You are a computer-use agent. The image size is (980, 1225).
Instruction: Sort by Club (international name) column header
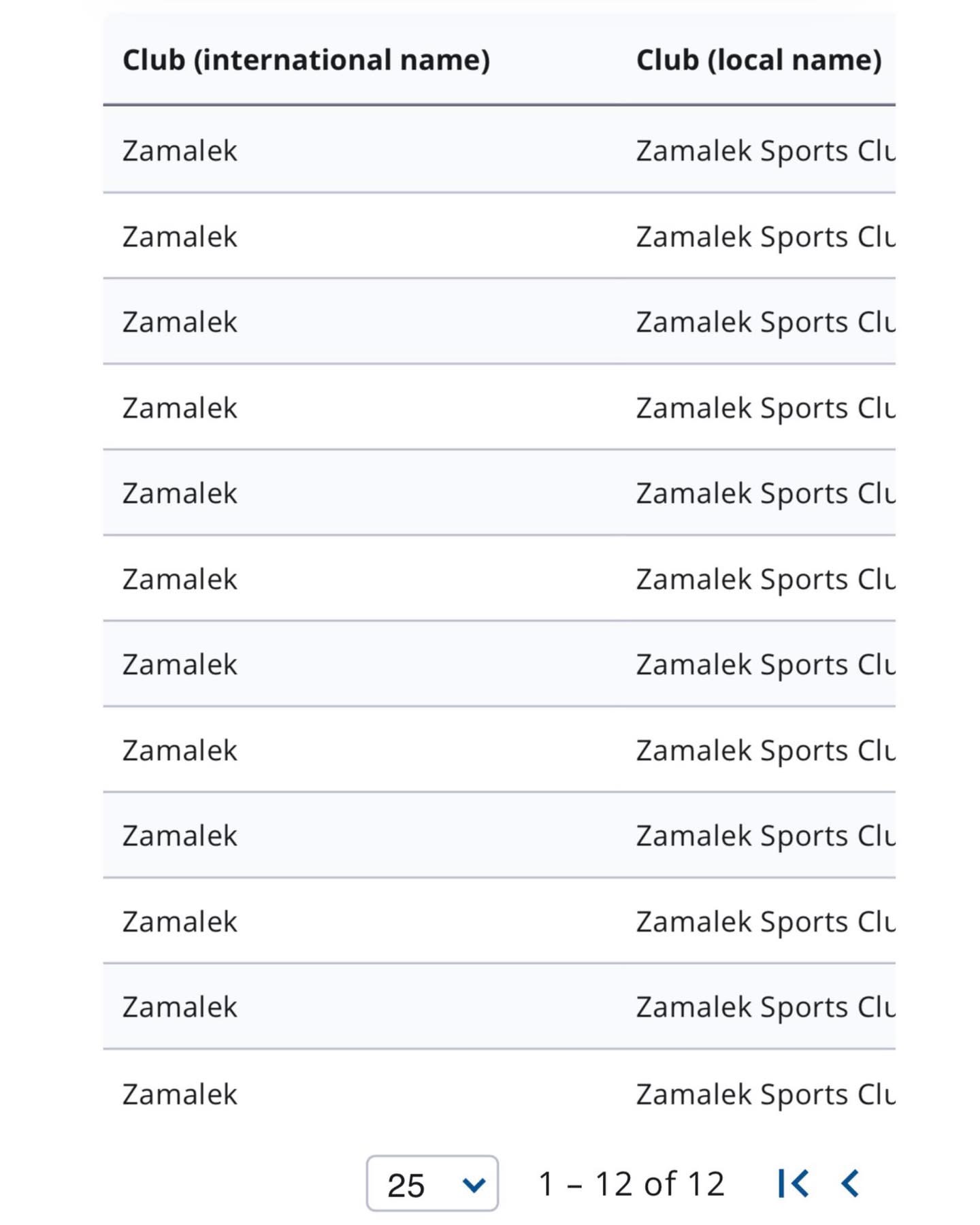click(x=306, y=60)
